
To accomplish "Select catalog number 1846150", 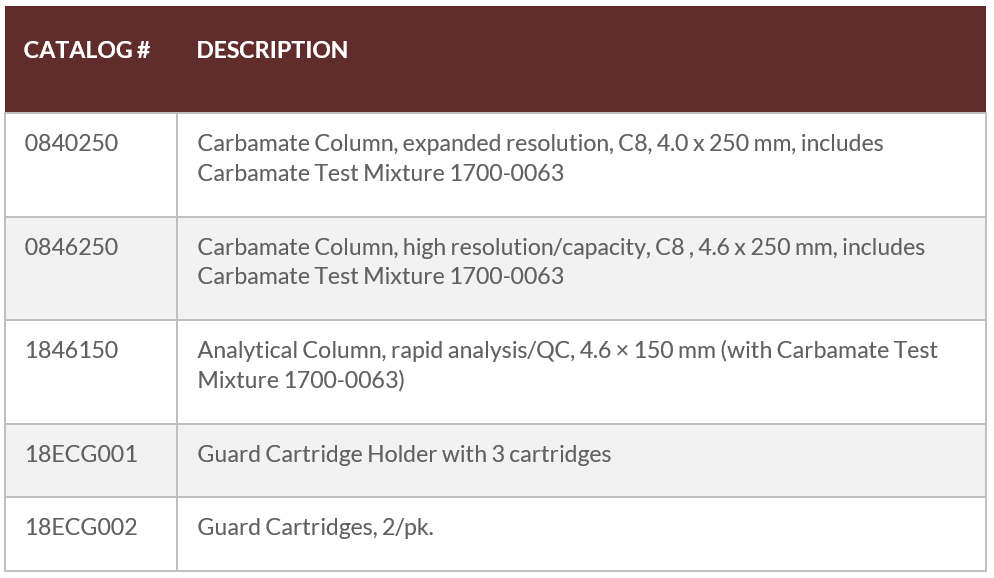I will click(x=71, y=350).
